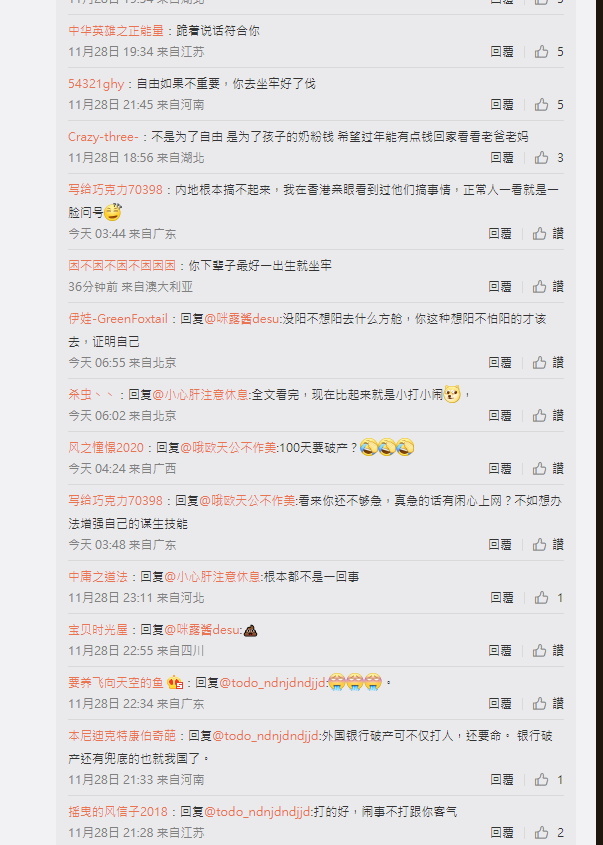The height and width of the screenshot is (845, 603).
Task: Click 回覆 on 要养飞向天空的鱼's comment
Action: [500, 704]
